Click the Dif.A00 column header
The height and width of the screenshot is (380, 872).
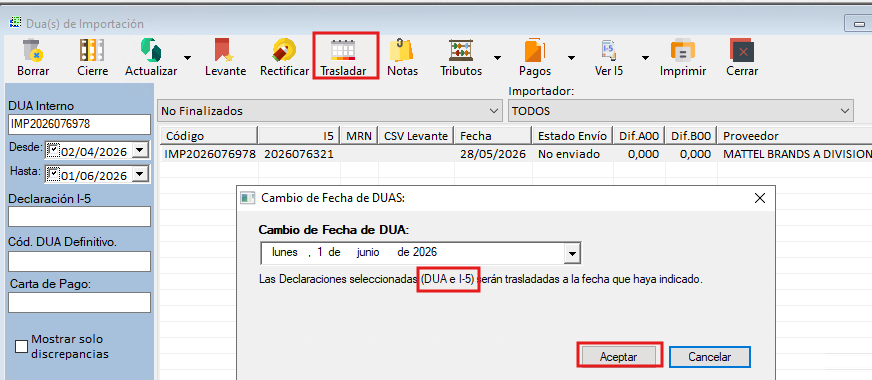pos(639,136)
